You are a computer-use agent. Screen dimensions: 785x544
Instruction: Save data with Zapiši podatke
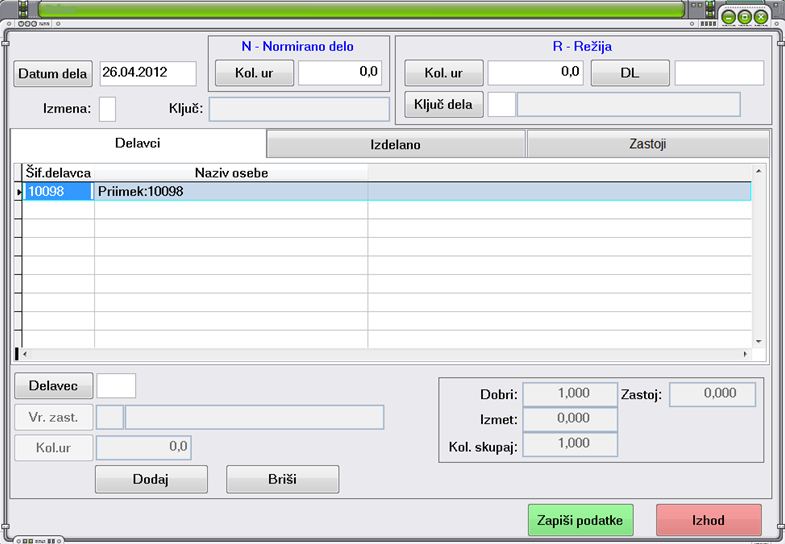click(x=580, y=520)
